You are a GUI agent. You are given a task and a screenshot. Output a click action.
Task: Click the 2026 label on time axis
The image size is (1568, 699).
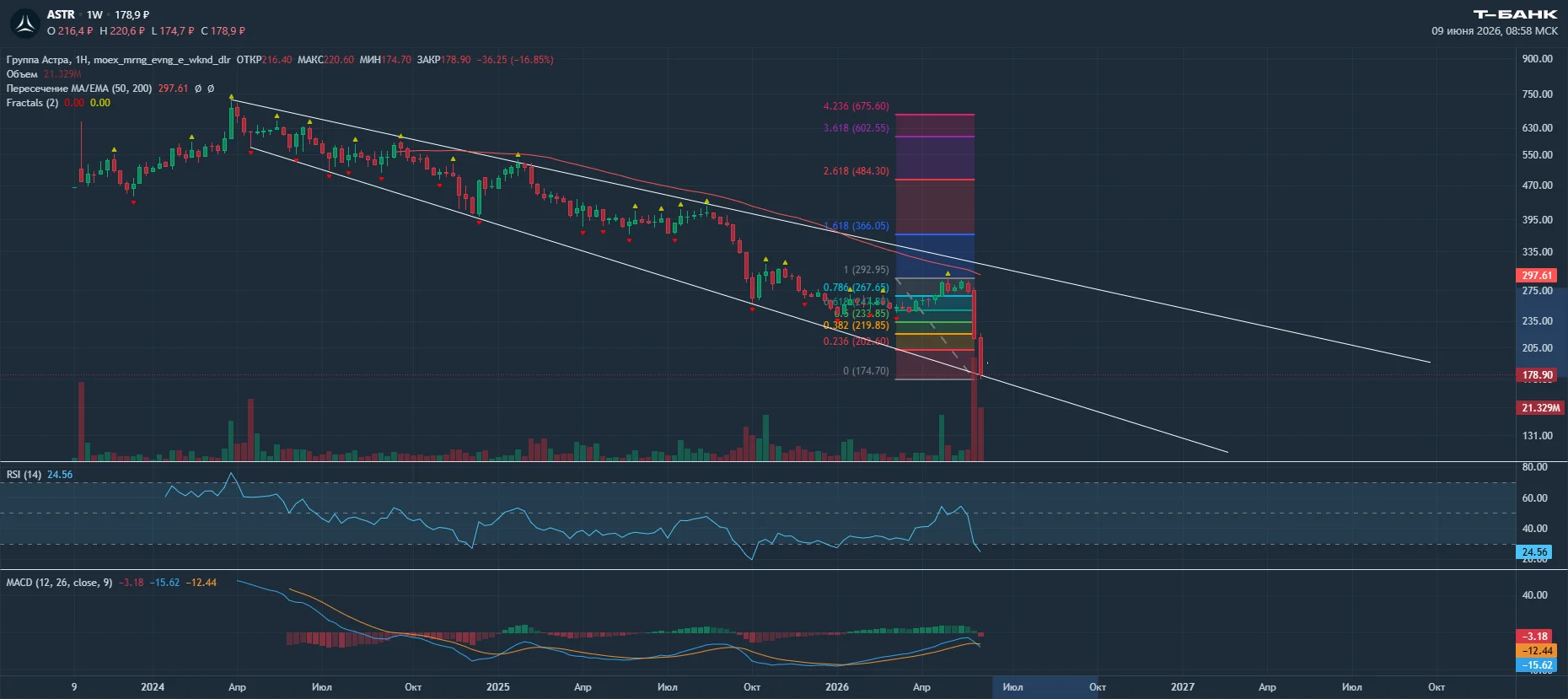[x=837, y=687]
